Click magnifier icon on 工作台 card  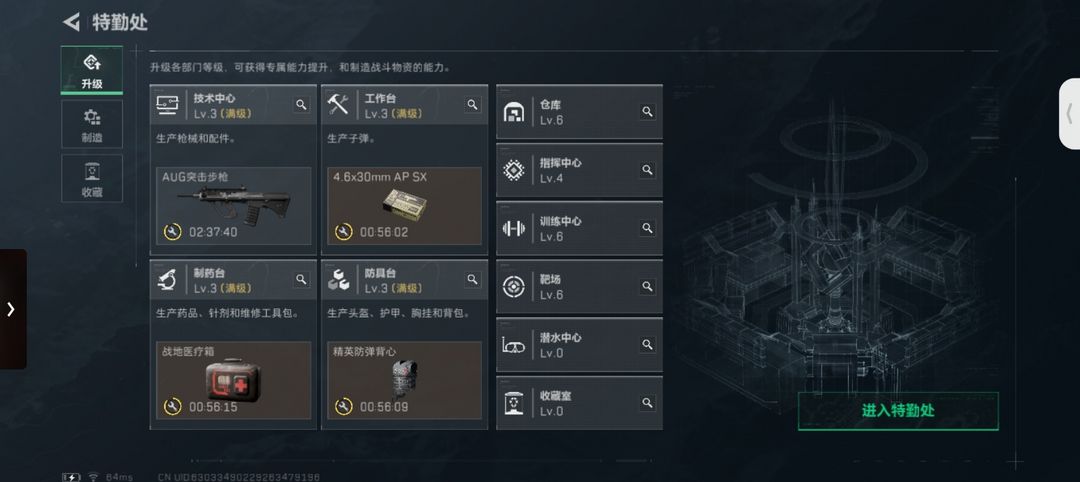tap(472, 105)
